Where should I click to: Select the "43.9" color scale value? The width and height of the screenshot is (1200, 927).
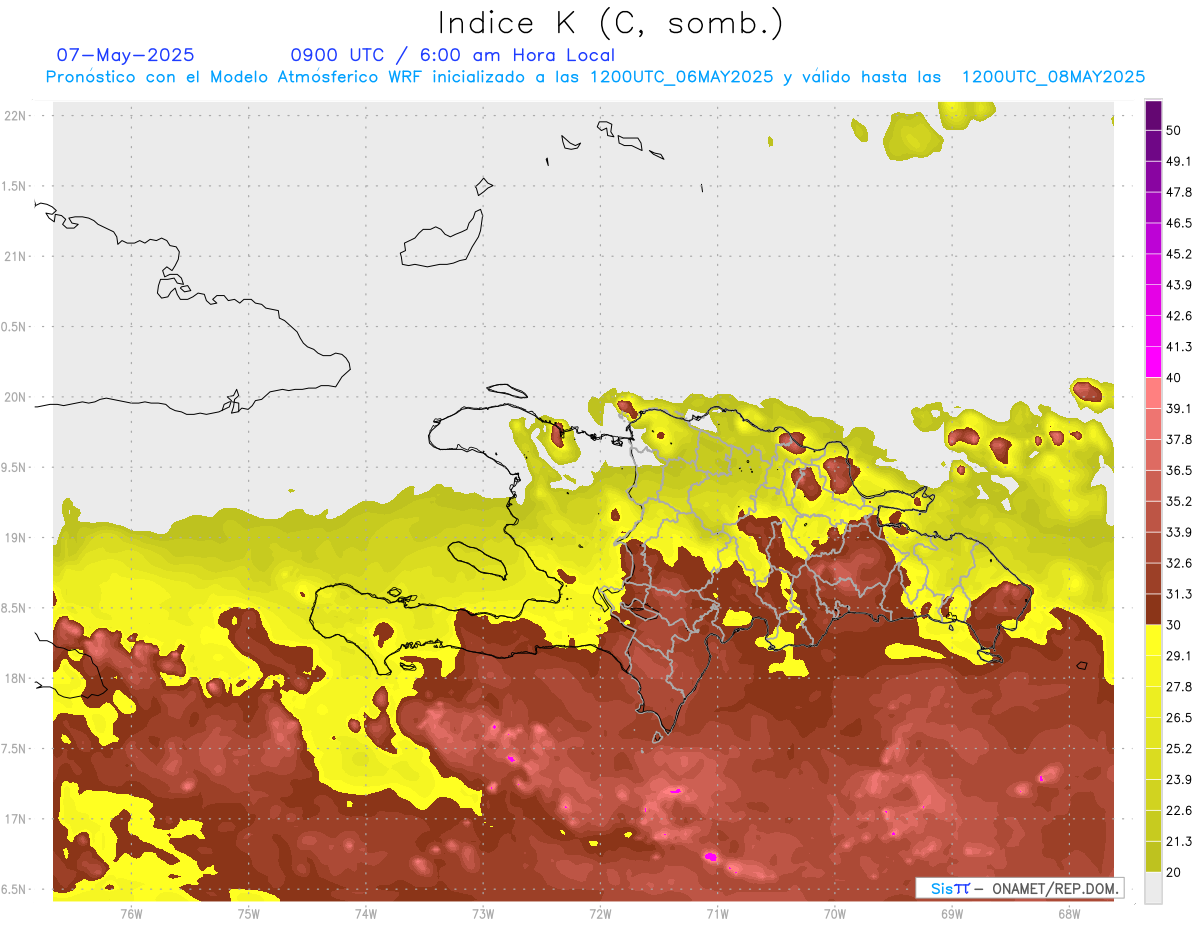point(1179,285)
